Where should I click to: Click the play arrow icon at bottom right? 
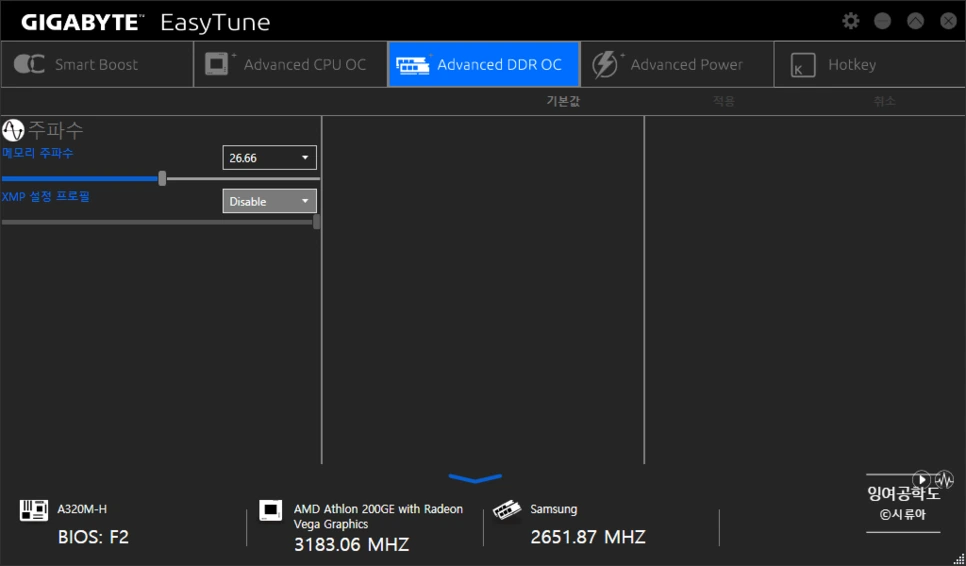921,479
